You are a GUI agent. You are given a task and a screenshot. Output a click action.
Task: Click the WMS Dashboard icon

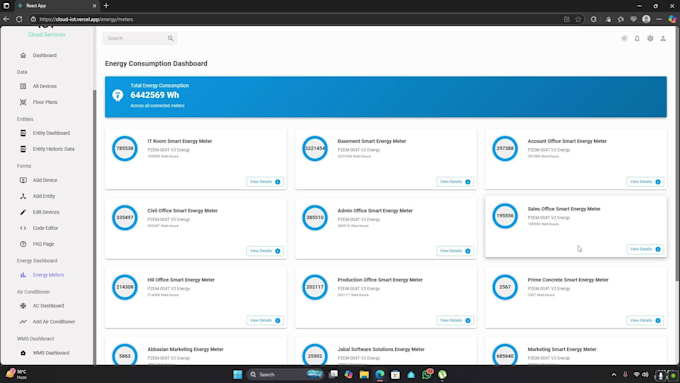click(x=23, y=353)
